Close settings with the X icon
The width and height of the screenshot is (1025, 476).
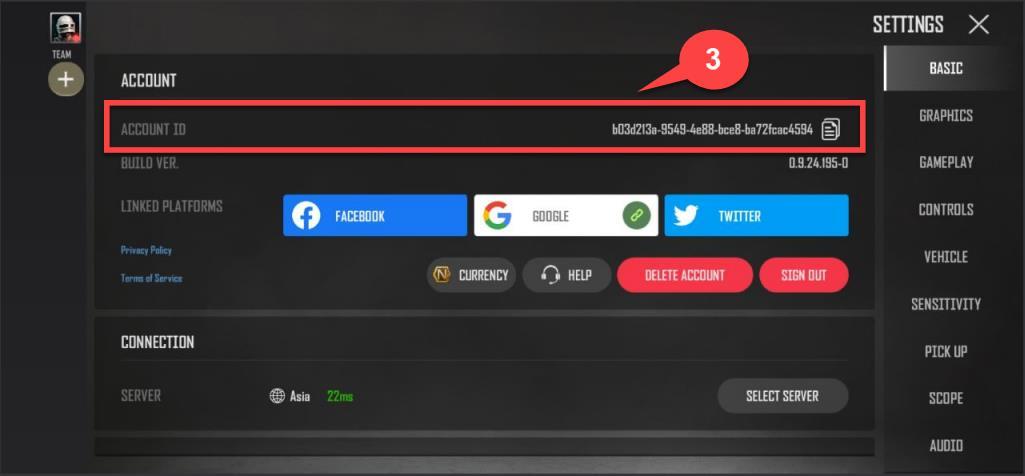click(979, 25)
